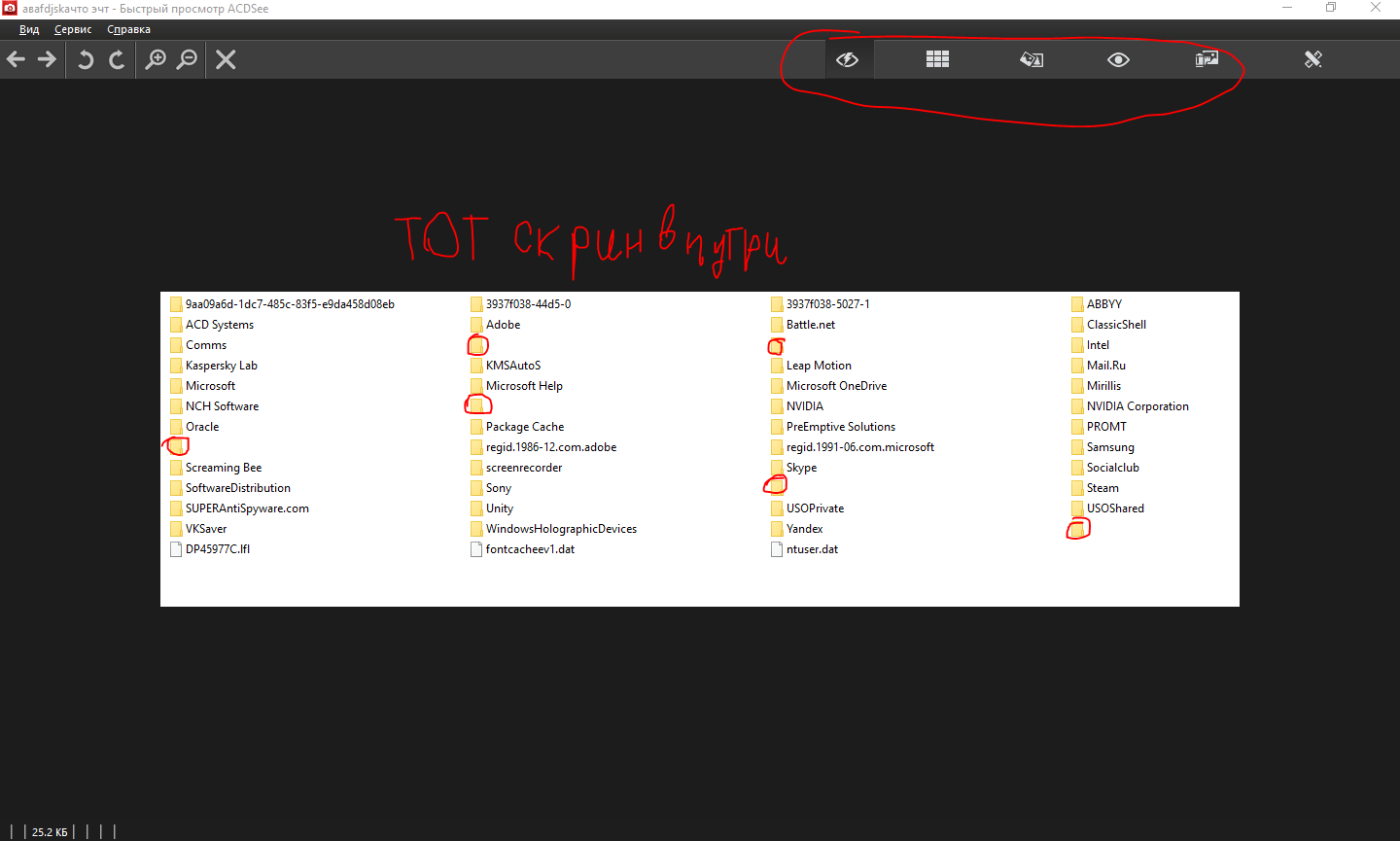Click 'Leap Motion' in the displayed screenshot
The image size is (1400, 841).
click(819, 366)
